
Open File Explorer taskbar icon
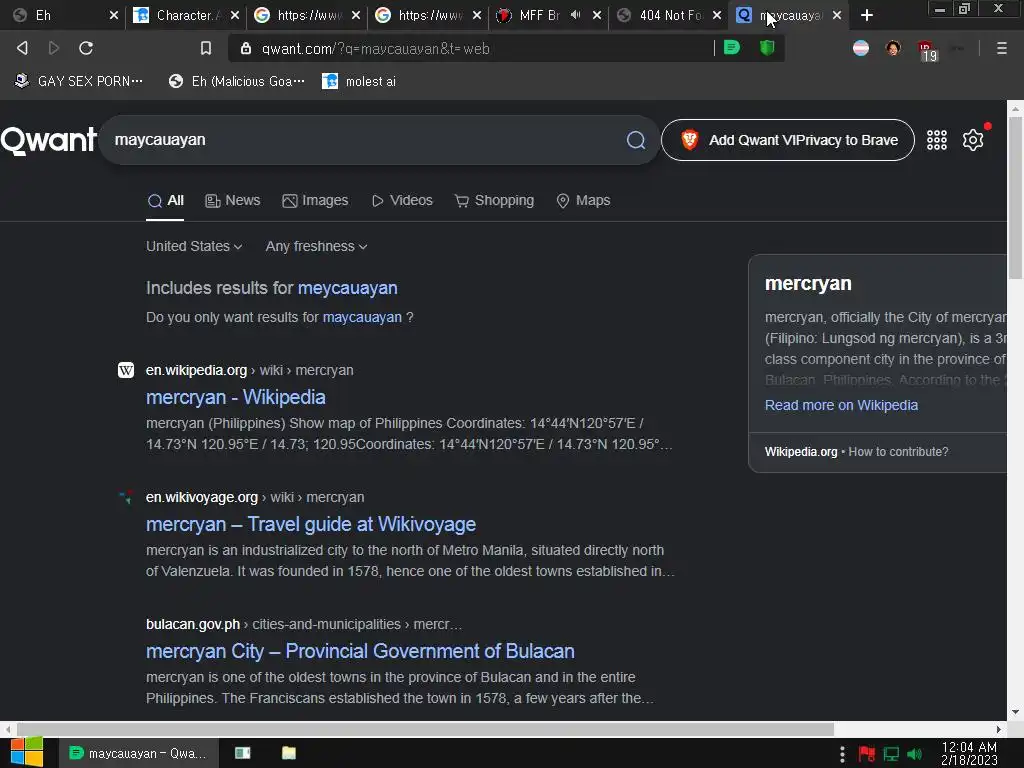tap(289, 753)
